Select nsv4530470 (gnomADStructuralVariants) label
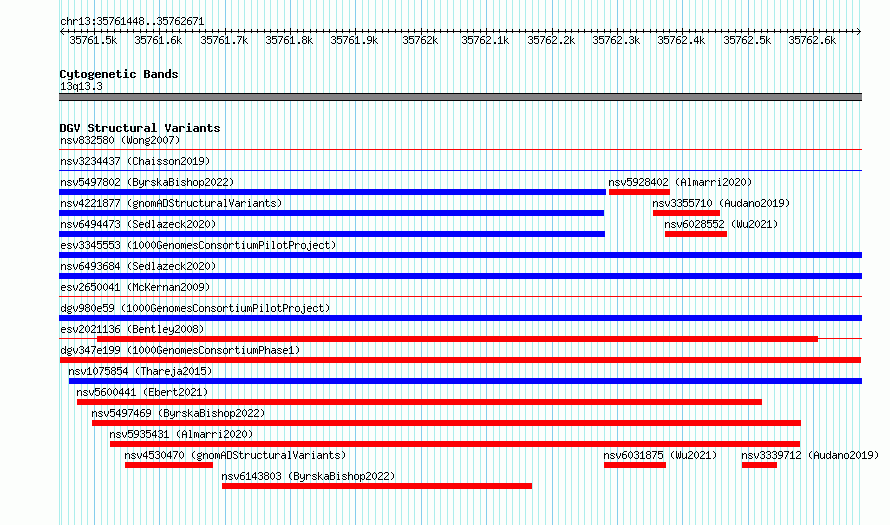This screenshot has width=890, height=525. pyautogui.click(x=235, y=455)
